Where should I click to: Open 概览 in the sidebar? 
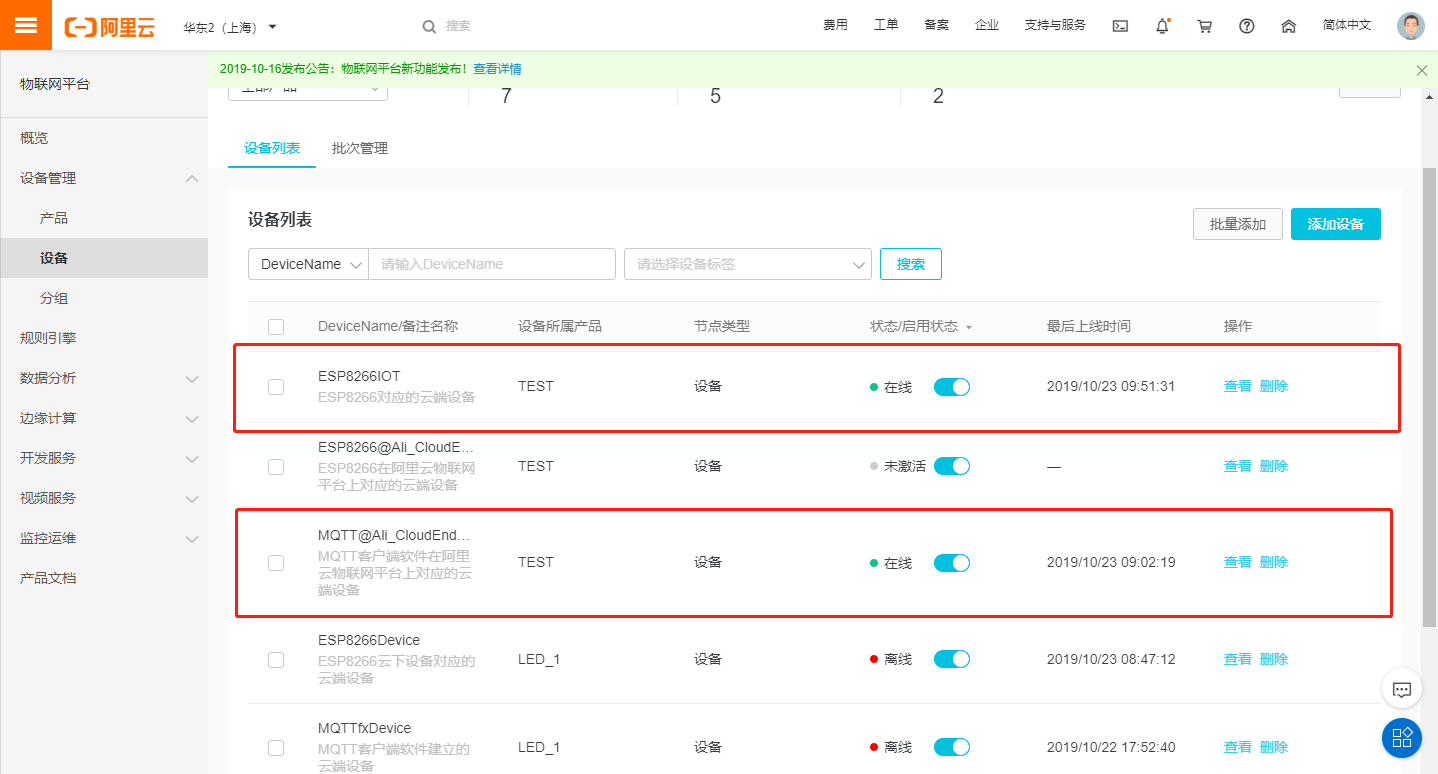click(34, 138)
